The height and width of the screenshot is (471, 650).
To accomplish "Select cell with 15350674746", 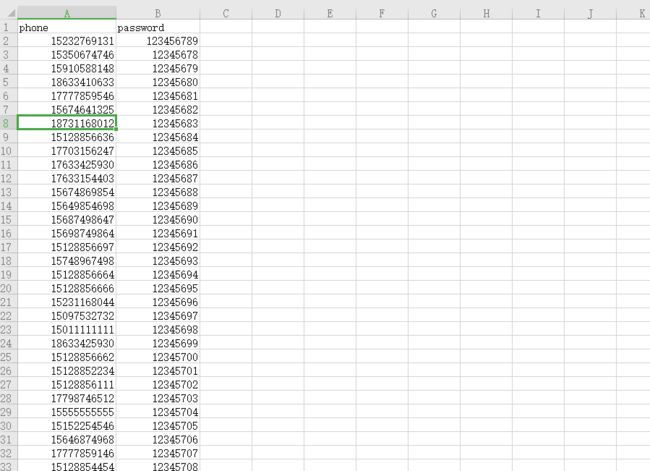I will click(x=67, y=54).
